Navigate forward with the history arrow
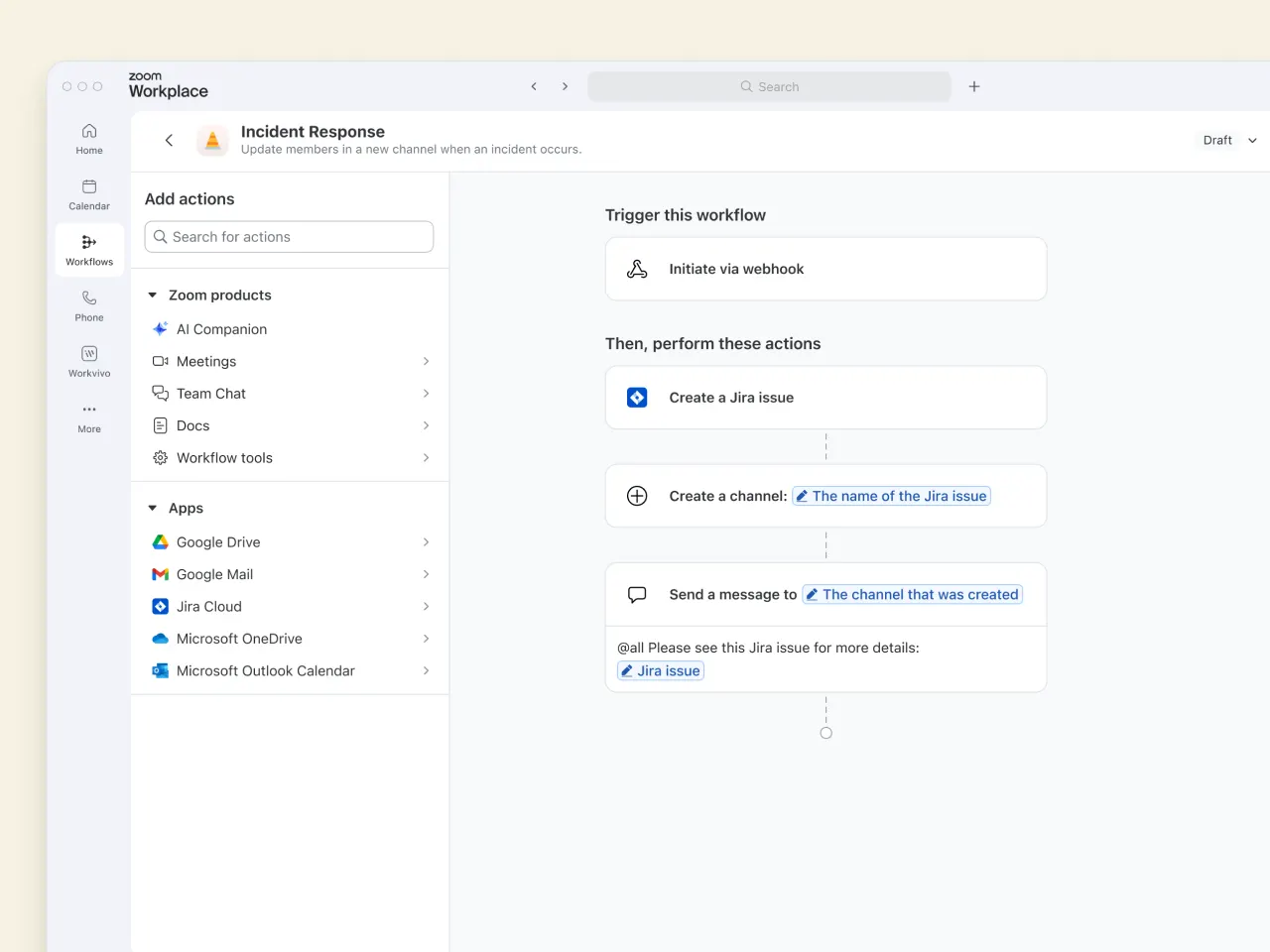The width and height of the screenshot is (1270, 952). pos(565,86)
